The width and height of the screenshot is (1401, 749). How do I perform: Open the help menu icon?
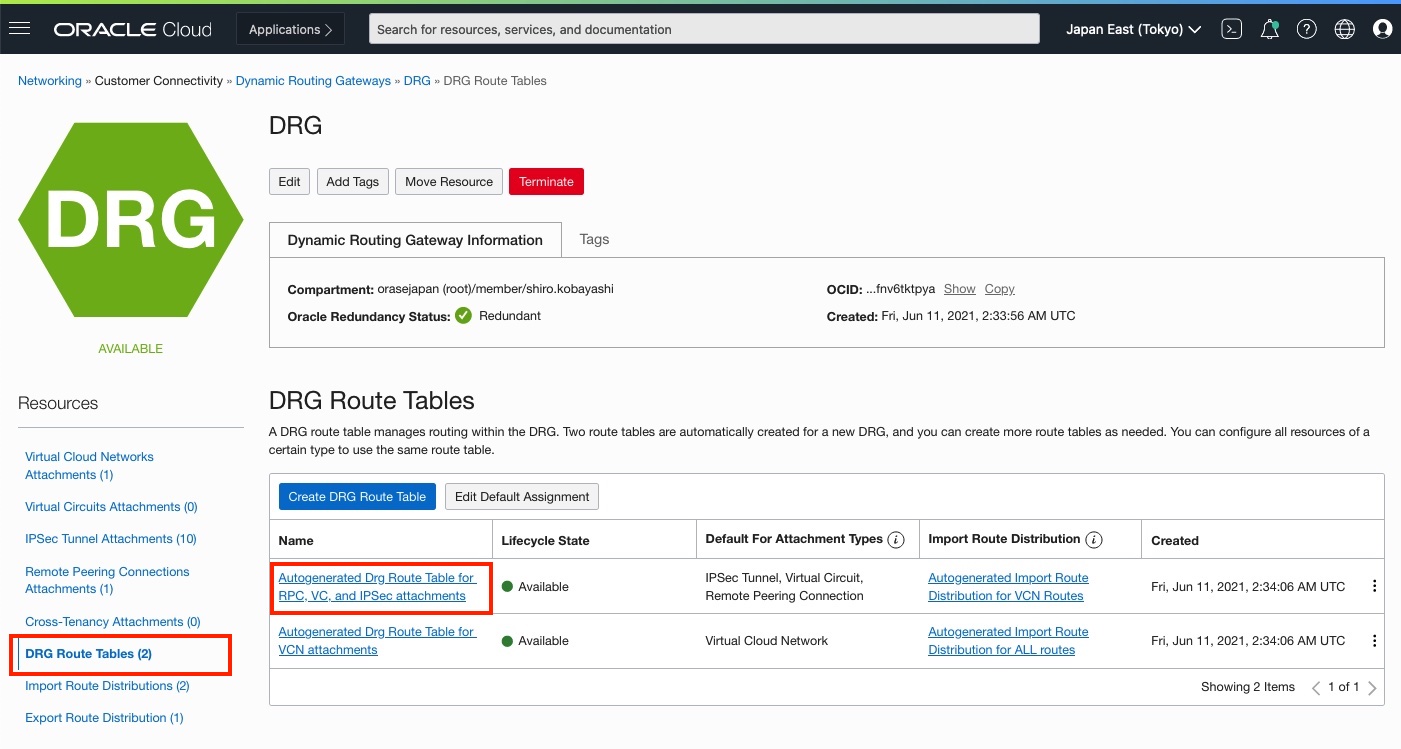point(1307,28)
